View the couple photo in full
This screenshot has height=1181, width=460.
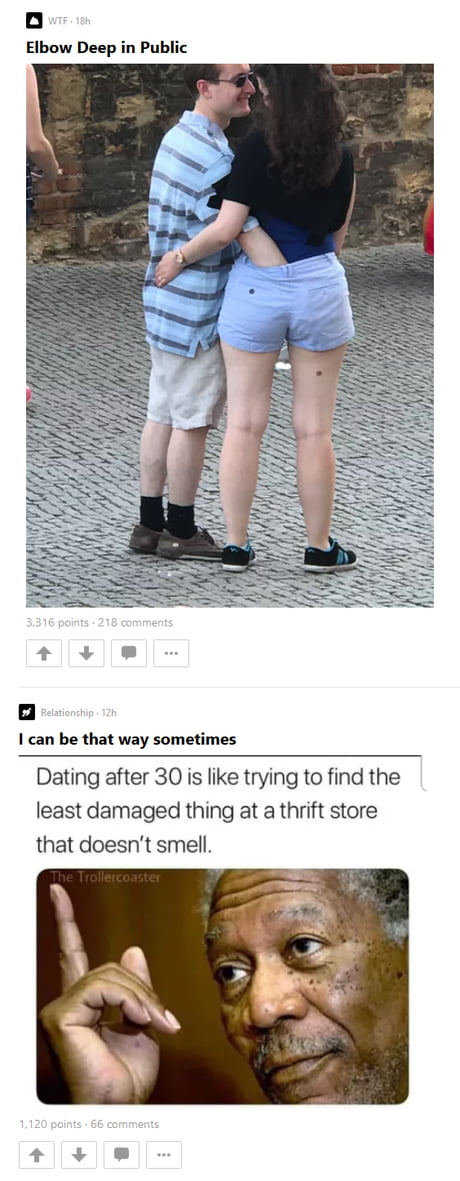pos(230,335)
